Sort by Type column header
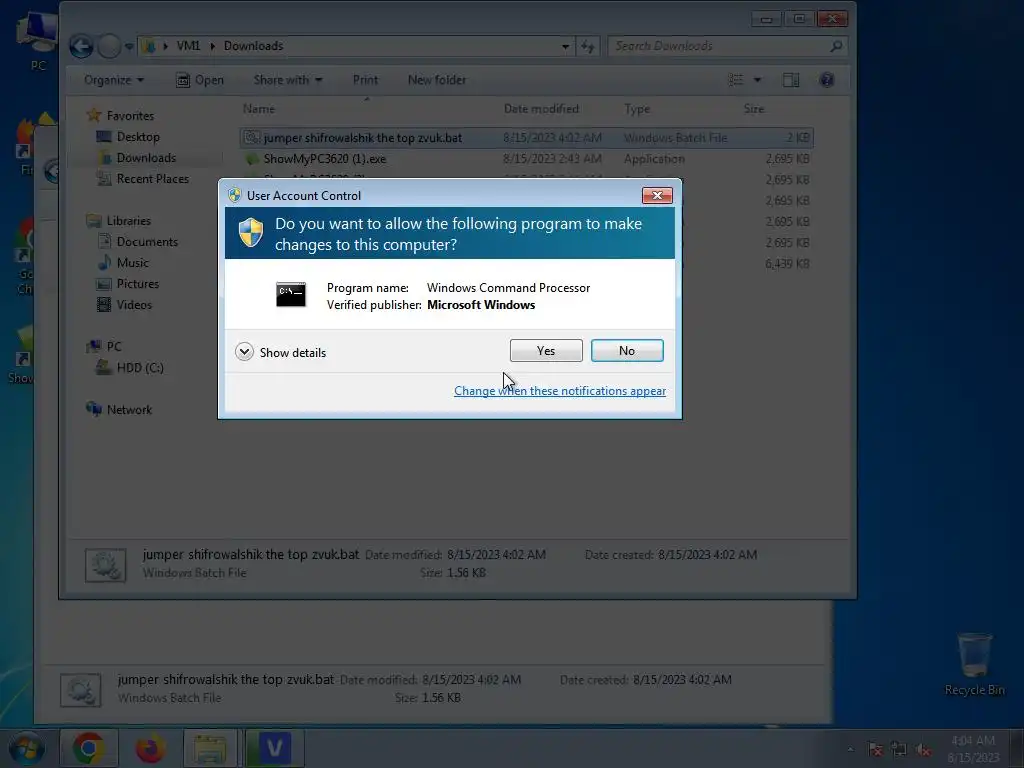Viewport: 1024px width, 768px height. tap(637, 108)
